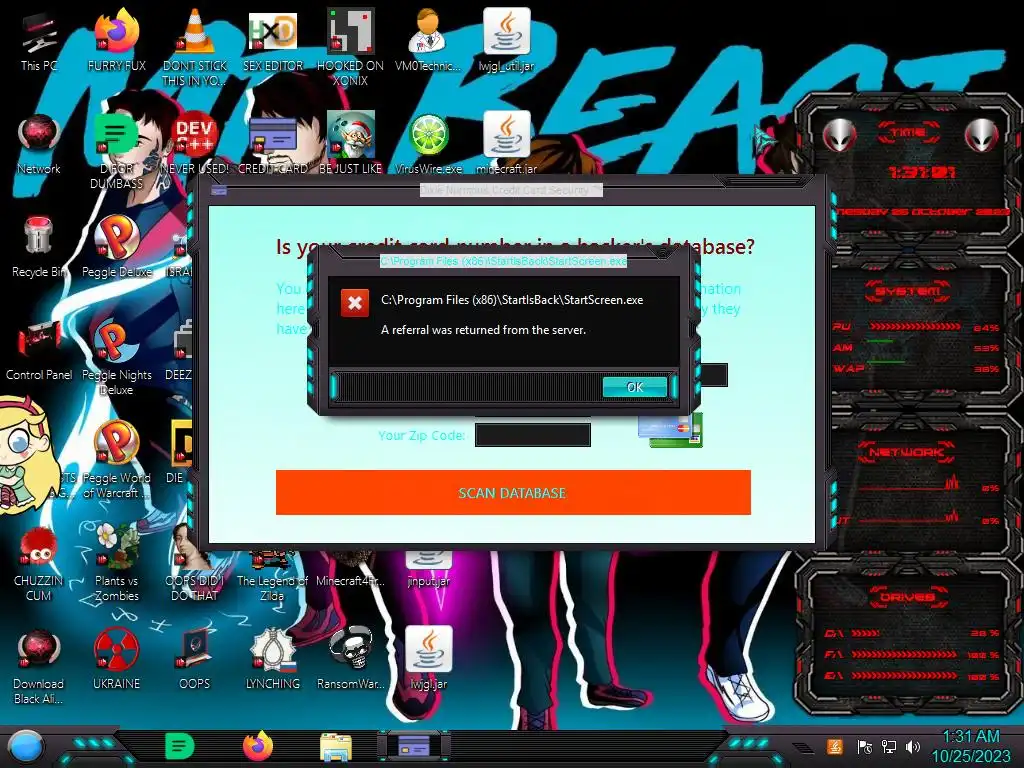1024x768 pixels.
Task: Click the orange SCAN DATABASE button
Action: coord(513,492)
